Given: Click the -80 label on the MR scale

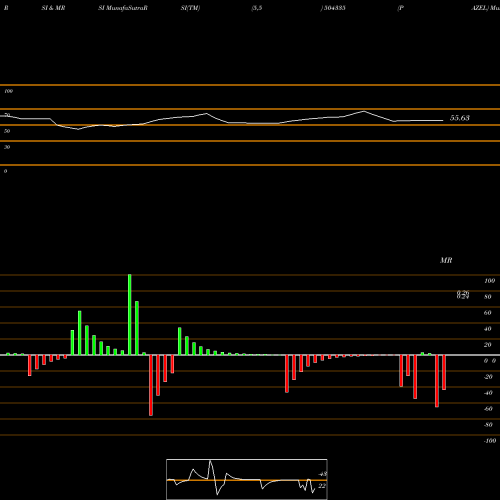Looking at the screenshot, I should tap(488, 425).
